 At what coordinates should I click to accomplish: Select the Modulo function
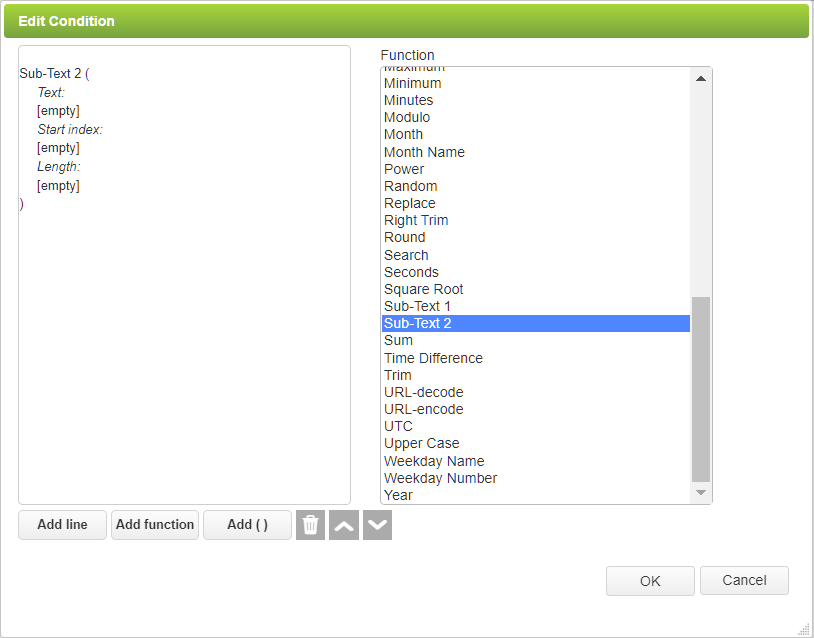536,117
